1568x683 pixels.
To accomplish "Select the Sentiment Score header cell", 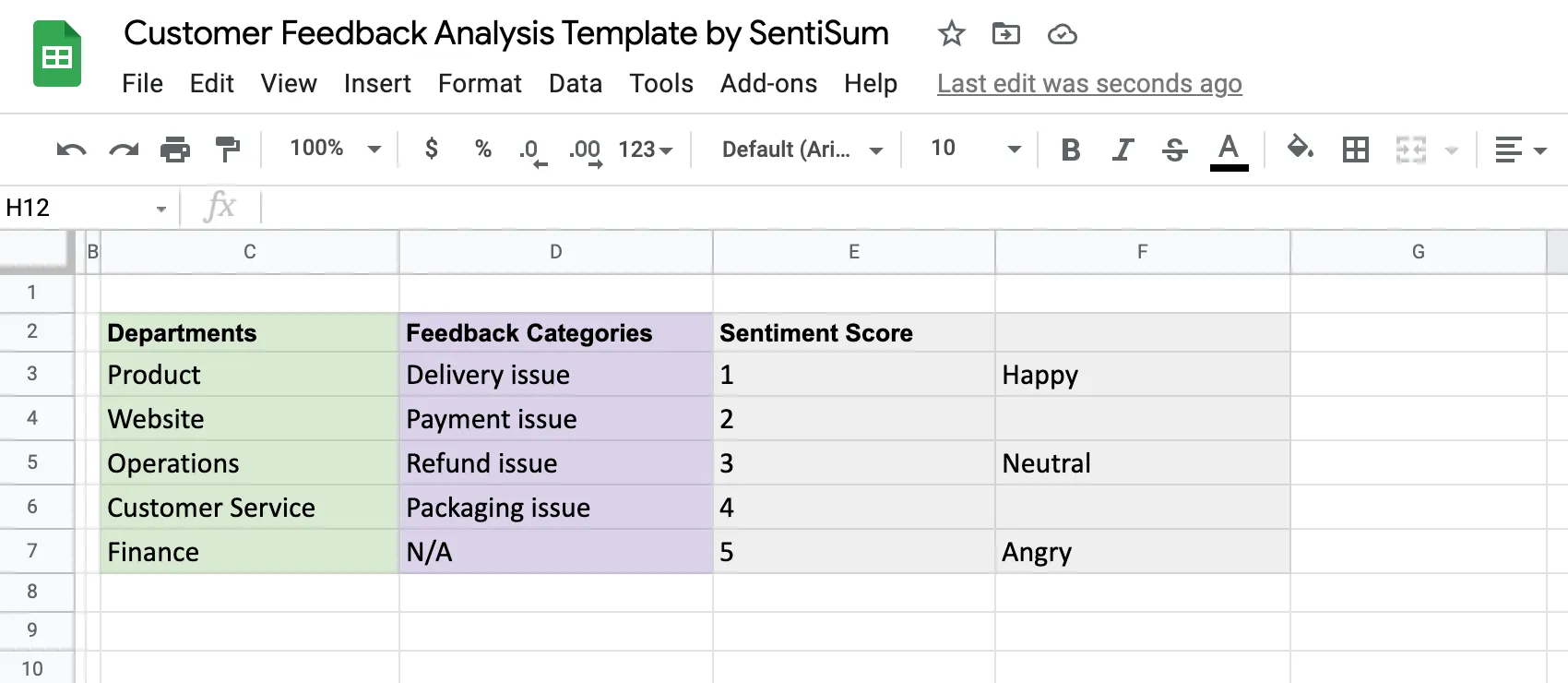I will click(854, 332).
